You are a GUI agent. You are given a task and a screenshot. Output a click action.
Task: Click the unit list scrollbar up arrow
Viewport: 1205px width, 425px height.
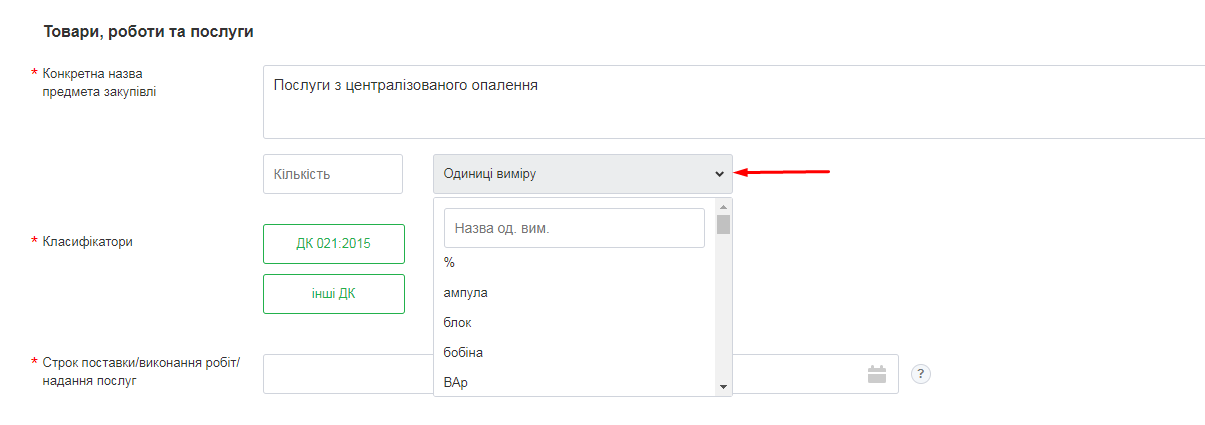click(x=723, y=206)
